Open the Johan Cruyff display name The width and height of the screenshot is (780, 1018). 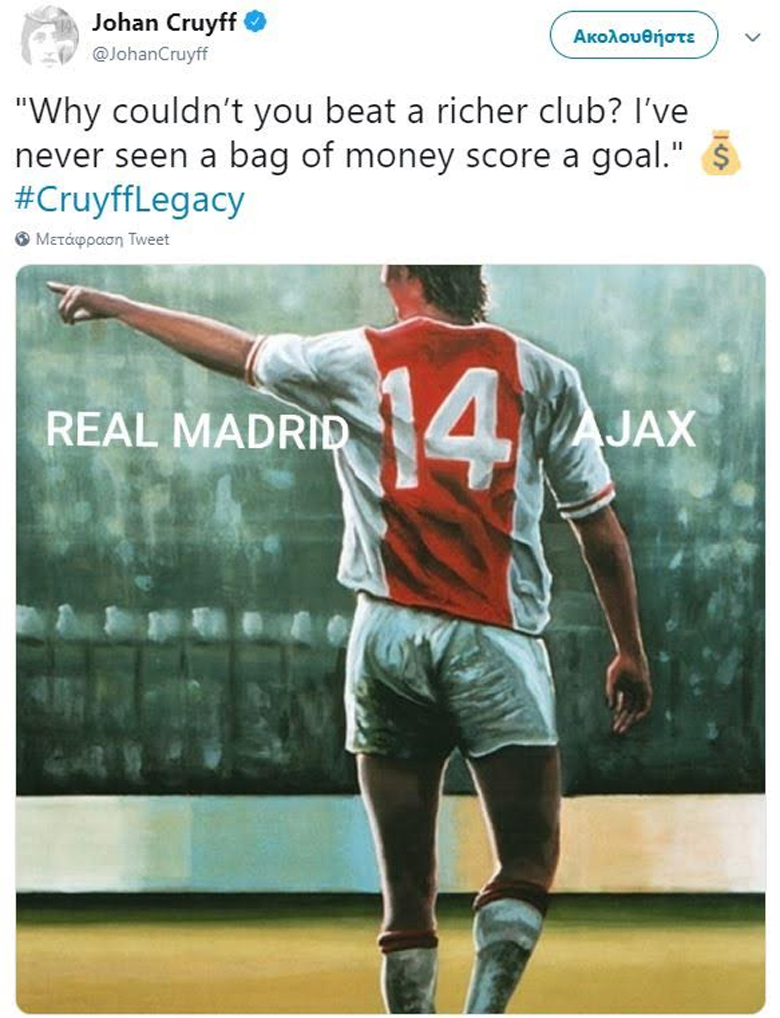click(164, 23)
